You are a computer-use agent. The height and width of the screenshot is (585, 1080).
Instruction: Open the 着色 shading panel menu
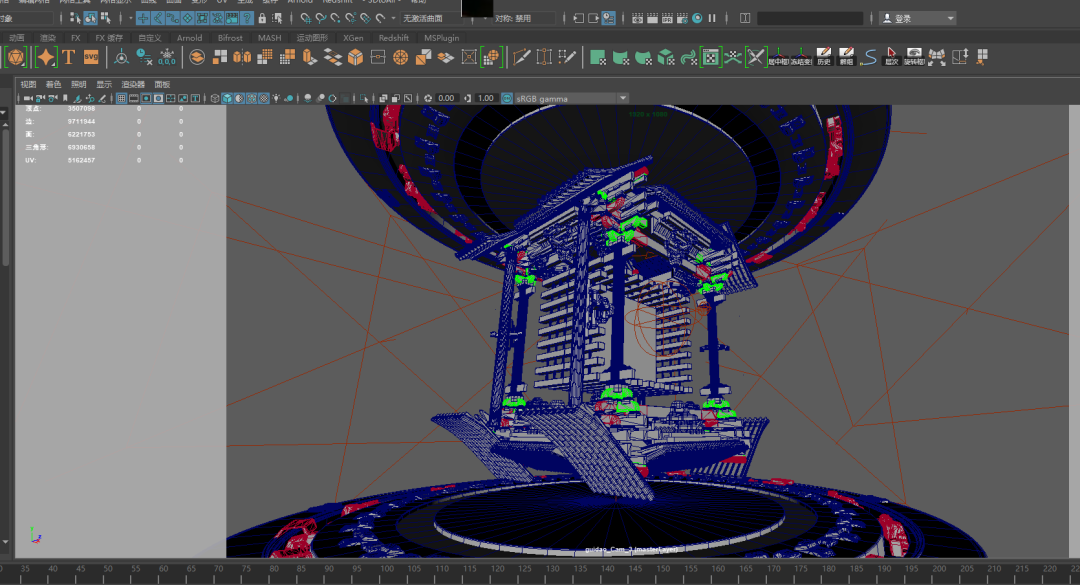pos(53,84)
